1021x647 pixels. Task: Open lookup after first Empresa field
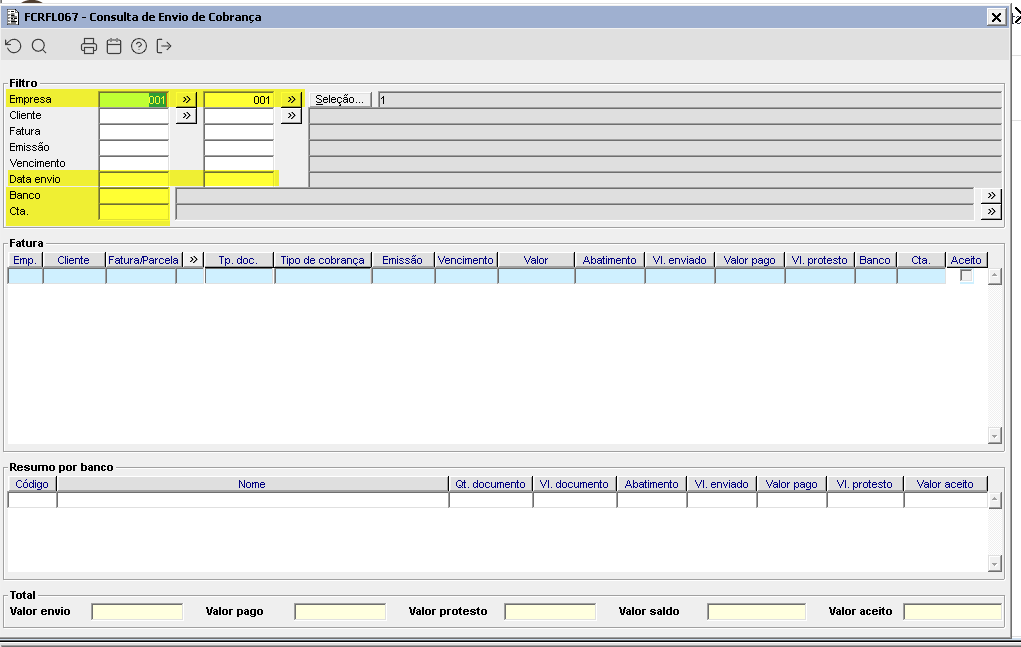click(x=186, y=100)
